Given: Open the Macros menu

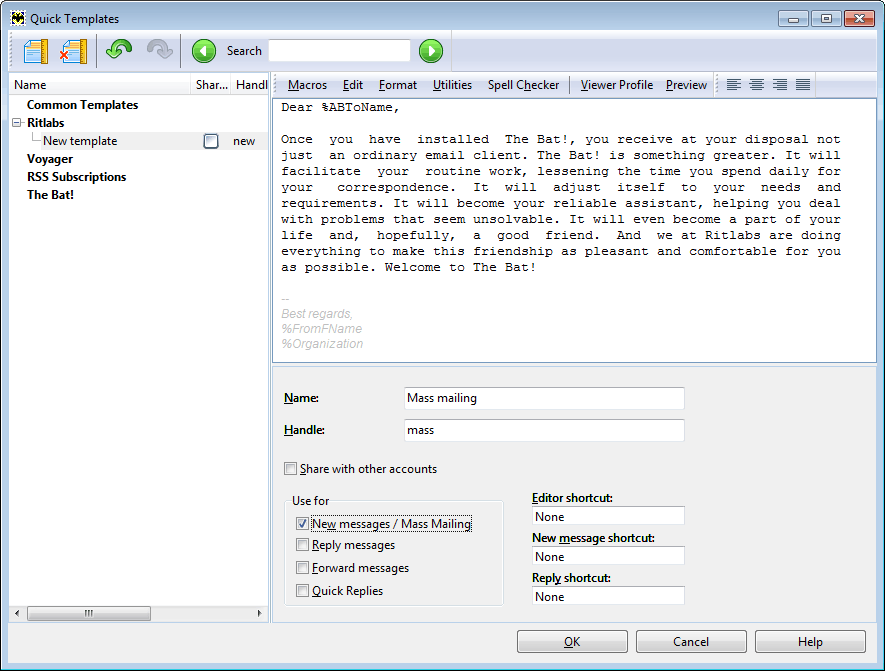Looking at the screenshot, I should [x=307, y=85].
